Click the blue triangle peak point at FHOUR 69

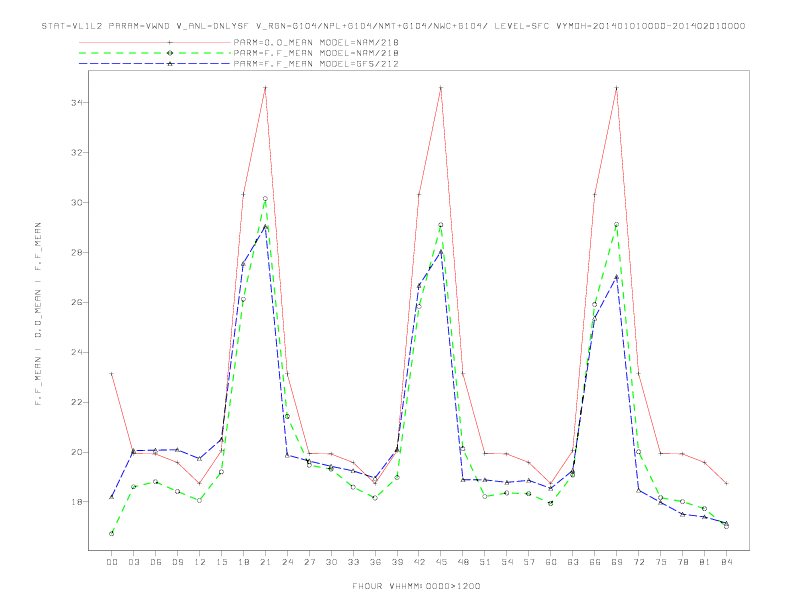click(x=617, y=277)
